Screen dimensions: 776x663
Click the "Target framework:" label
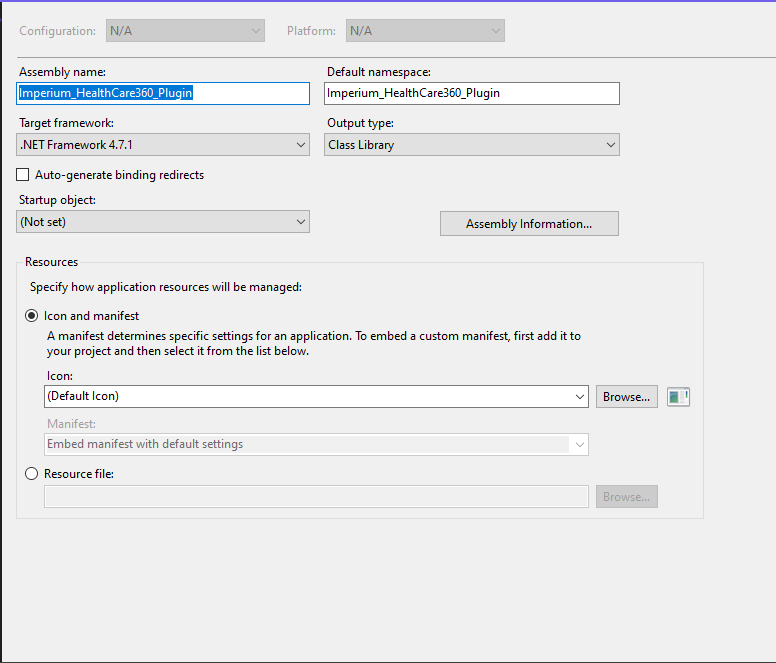coord(67,123)
